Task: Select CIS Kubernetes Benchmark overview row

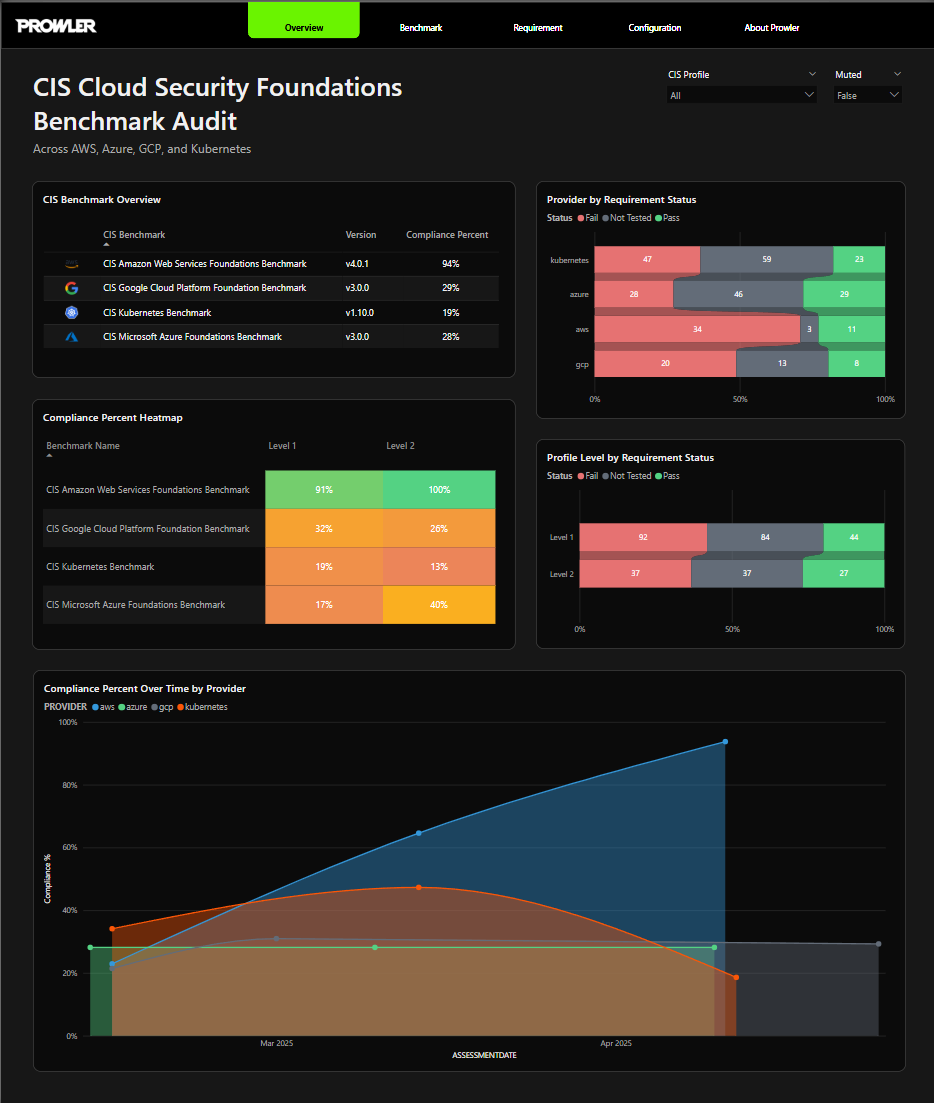Action: tap(271, 312)
